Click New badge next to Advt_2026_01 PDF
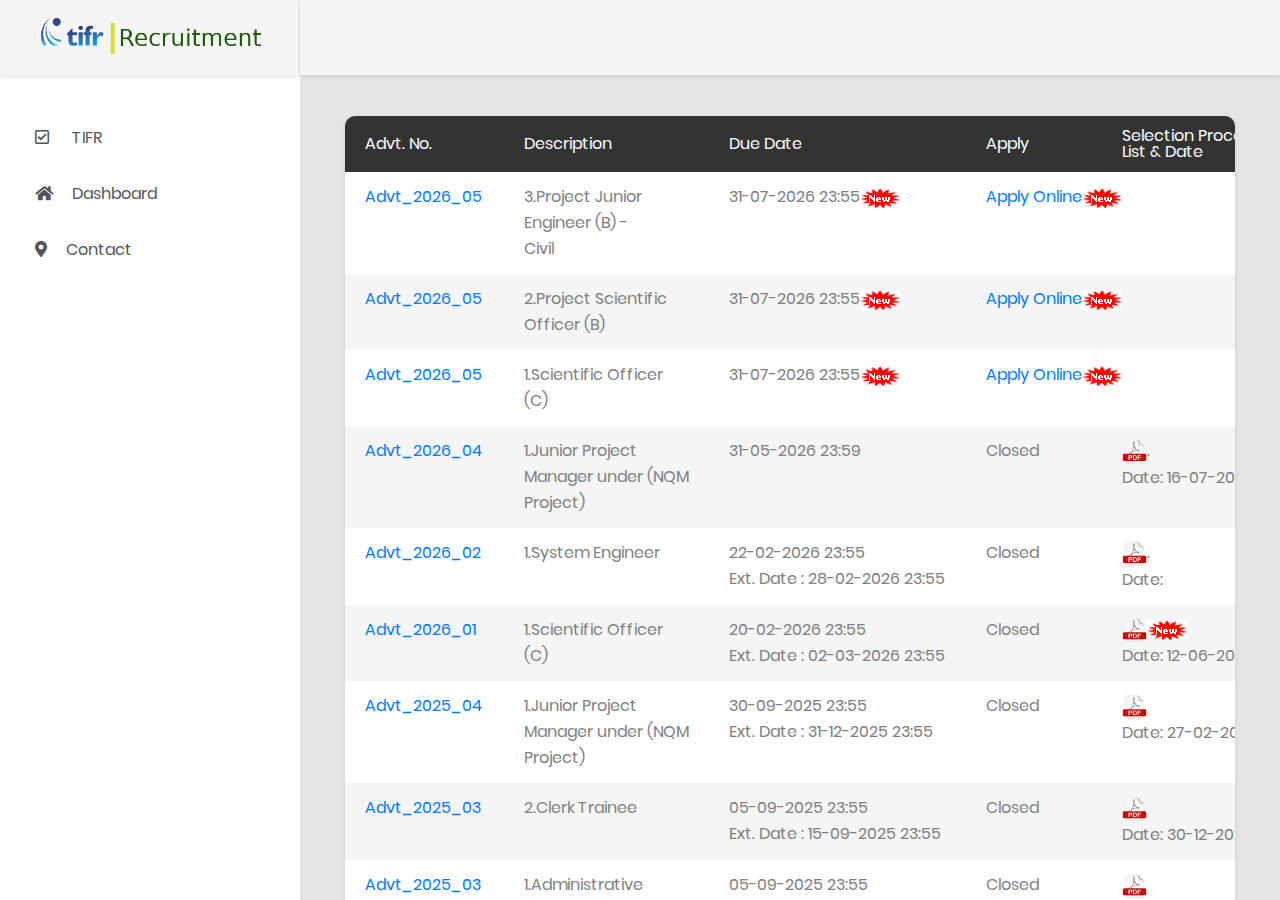Image resolution: width=1280 pixels, height=900 pixels. pyautogui.click(x=1167, y=630)
